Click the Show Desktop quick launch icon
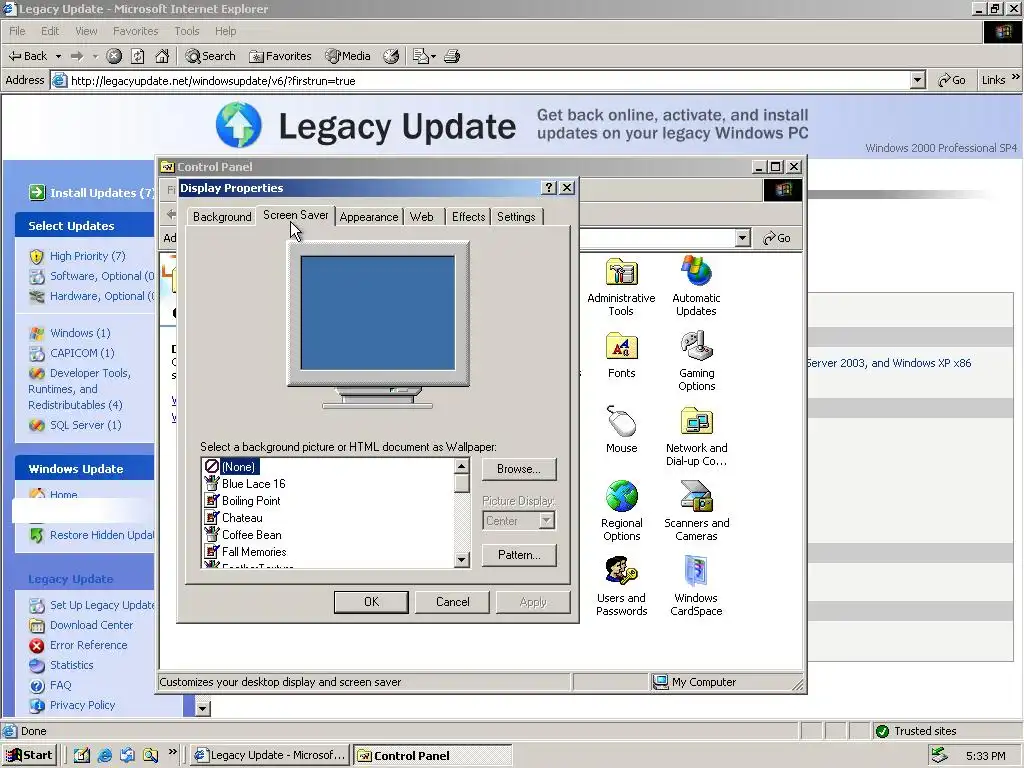This screenshot has height=768, width=1024. (x=82, y=755)
